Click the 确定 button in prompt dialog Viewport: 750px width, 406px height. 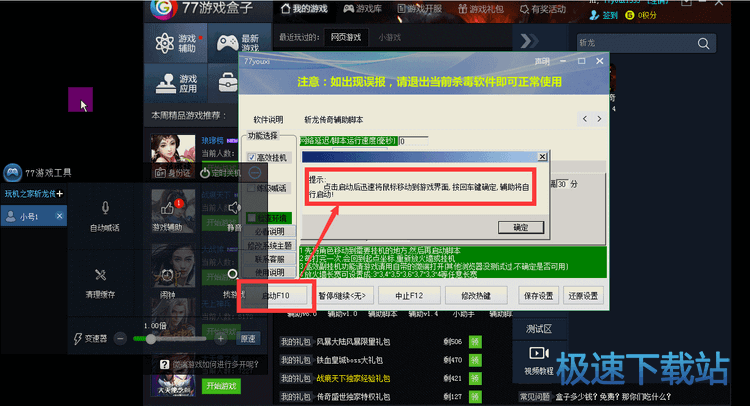pos(520,227)
